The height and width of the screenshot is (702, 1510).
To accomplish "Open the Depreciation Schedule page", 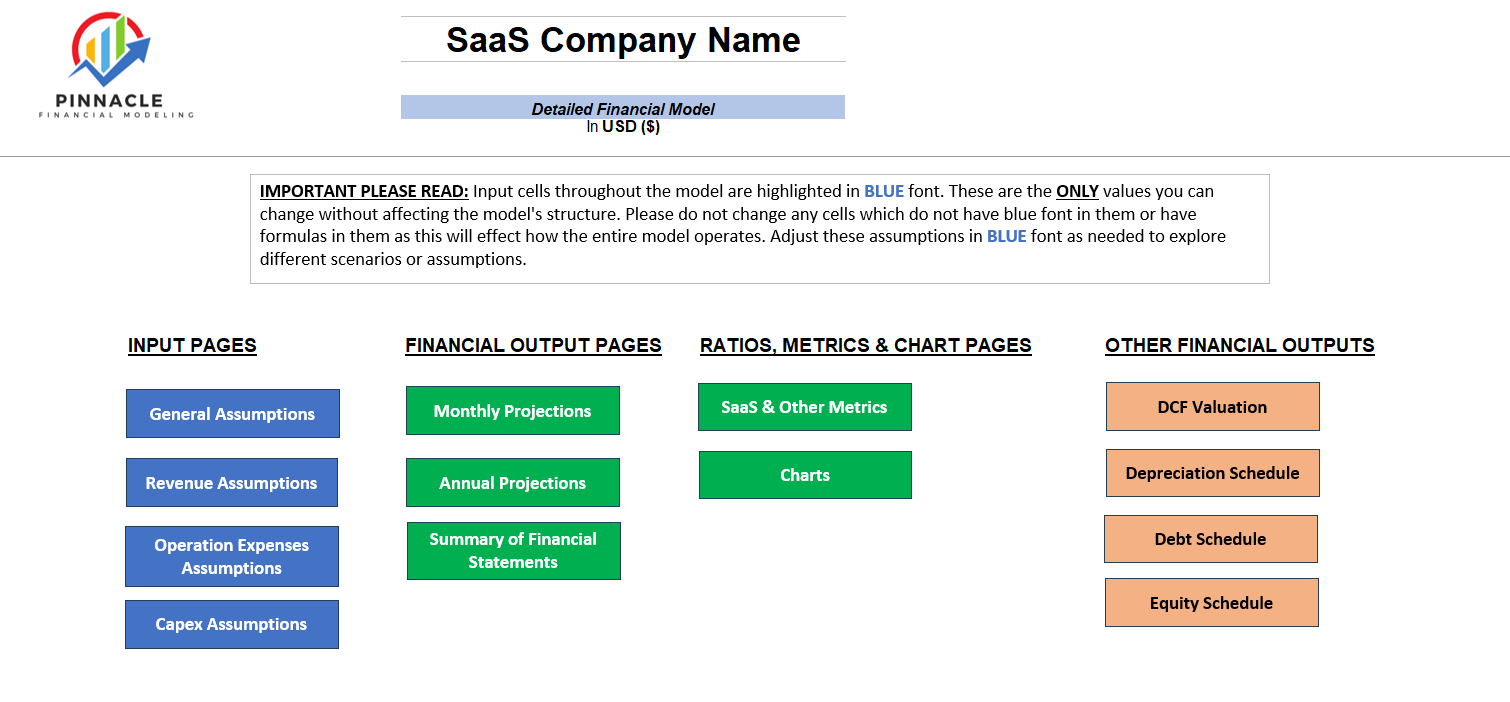I will [1212, 472].
